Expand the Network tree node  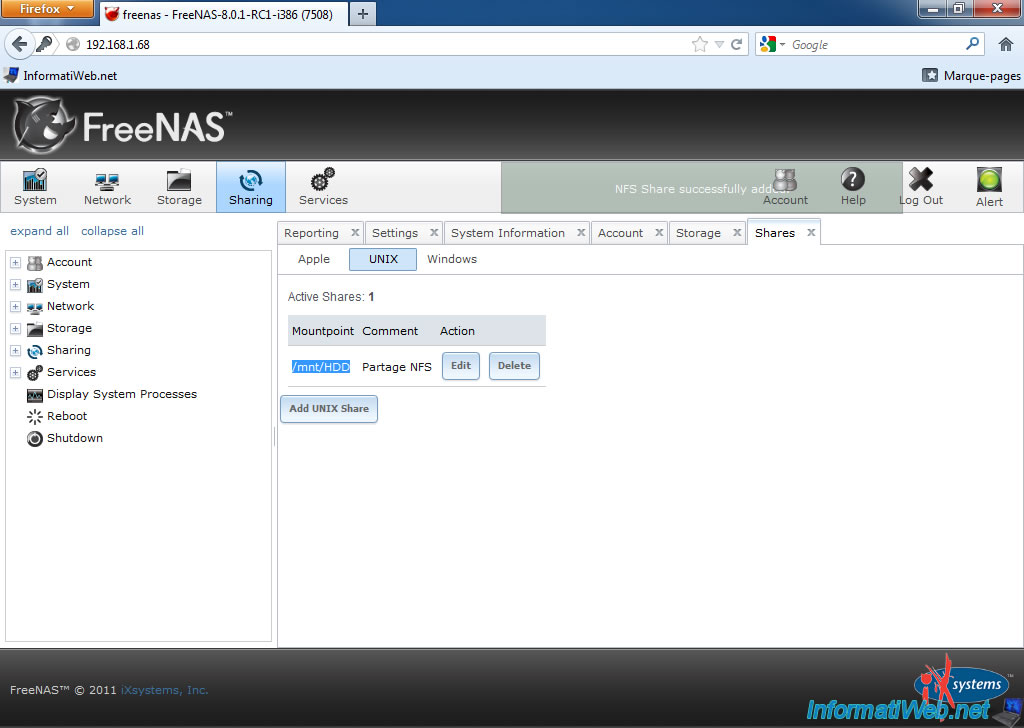(x=16, y=306)
